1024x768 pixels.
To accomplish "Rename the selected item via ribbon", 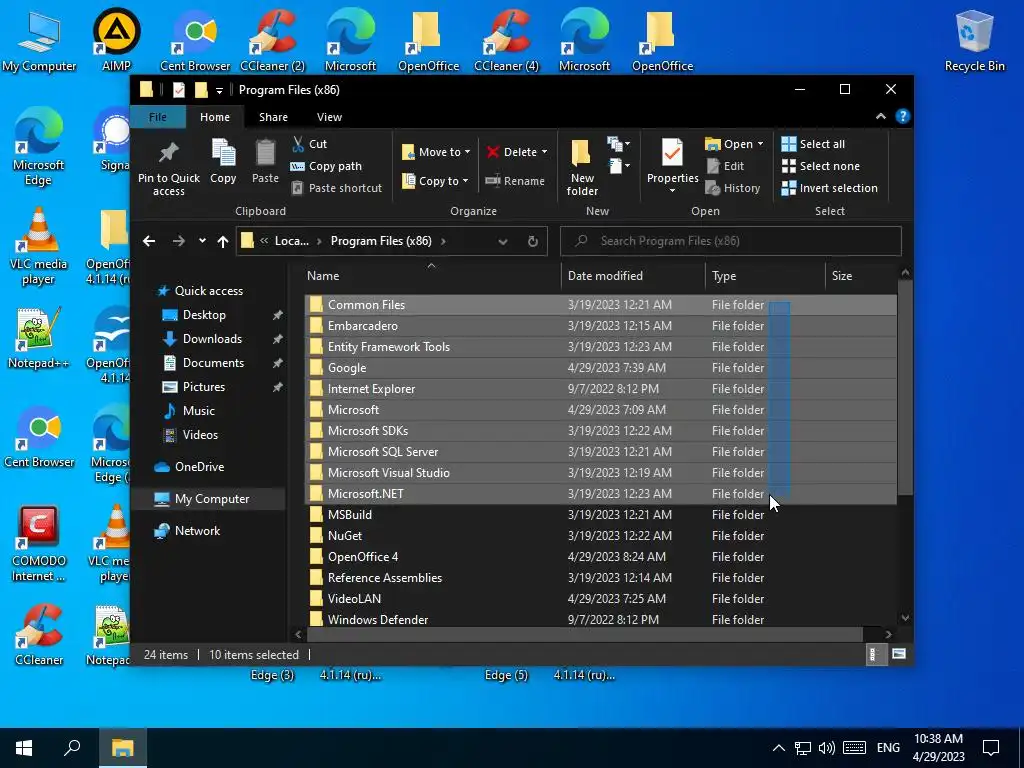I will [x=515, y=181].
